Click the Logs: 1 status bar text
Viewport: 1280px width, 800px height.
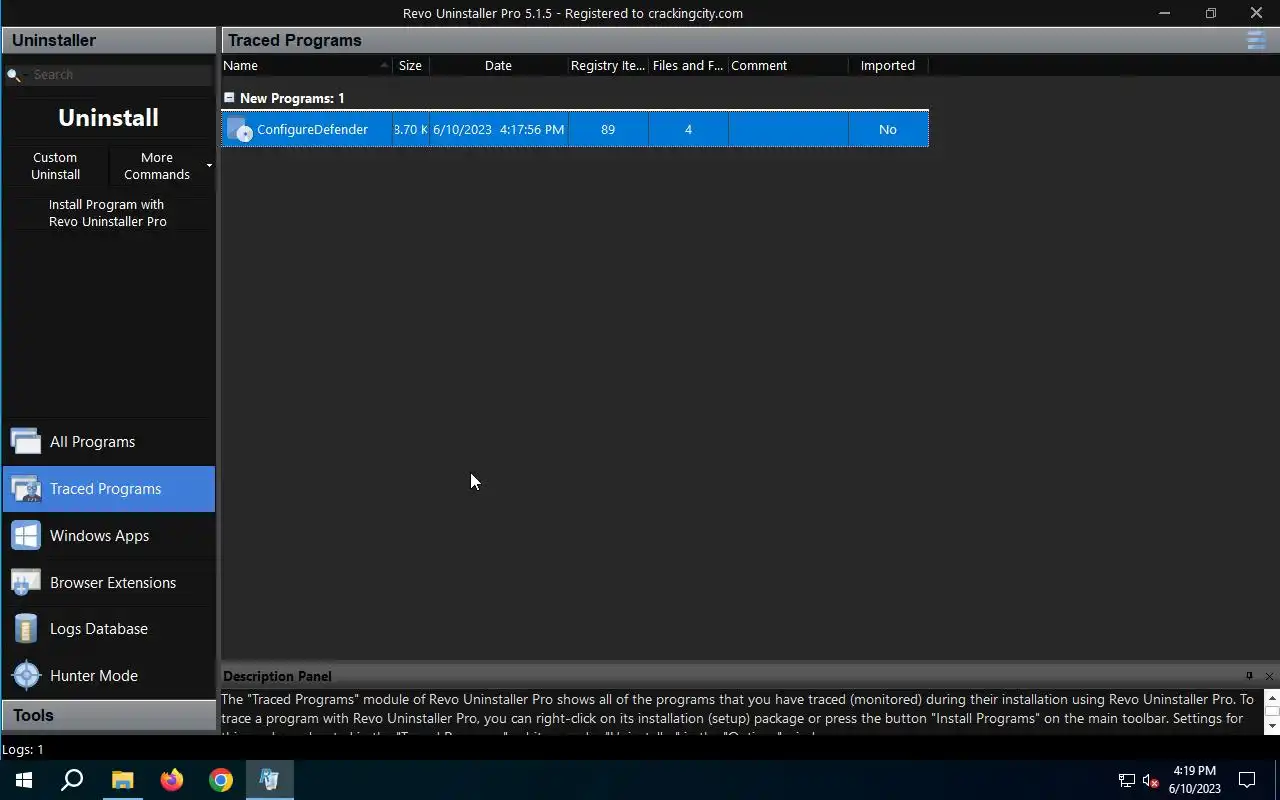click(22, 749)
